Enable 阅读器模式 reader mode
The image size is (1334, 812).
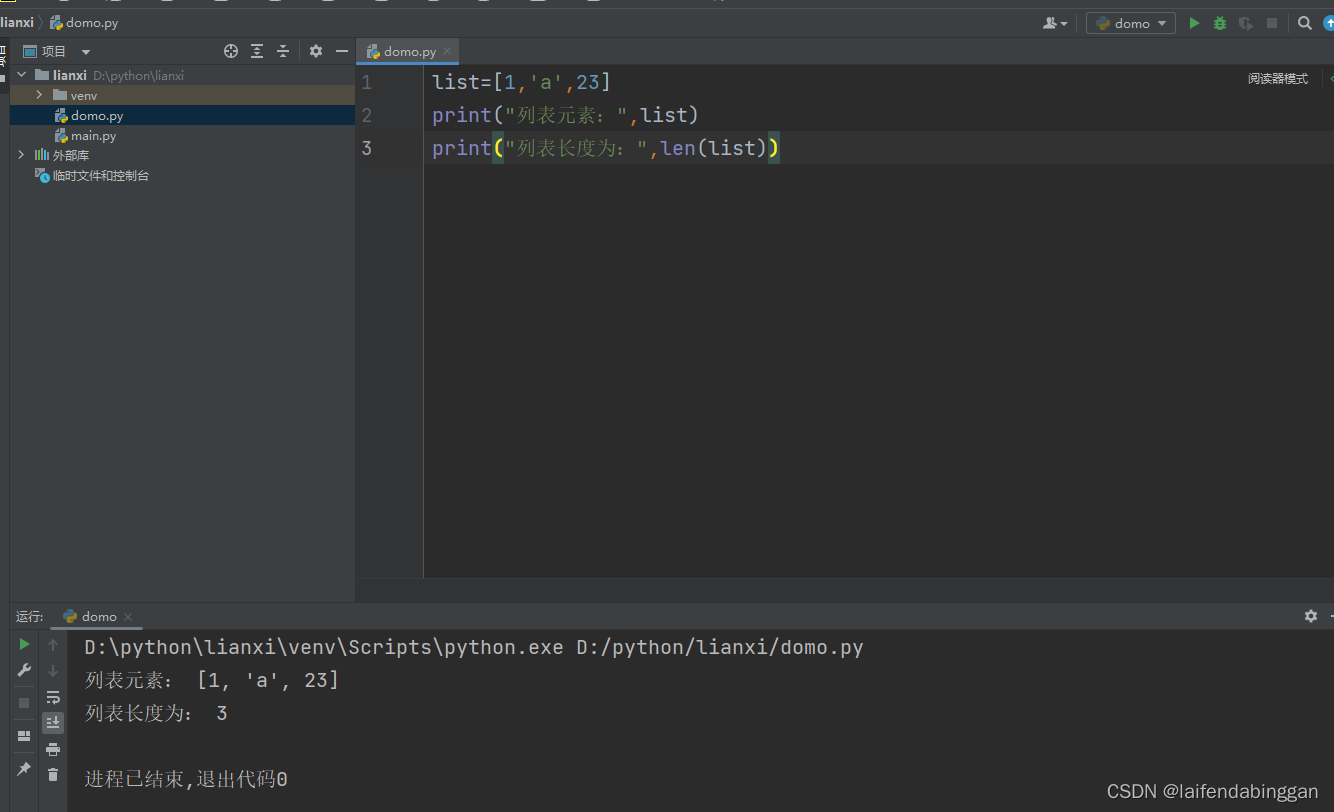[x=1277, y=79]
